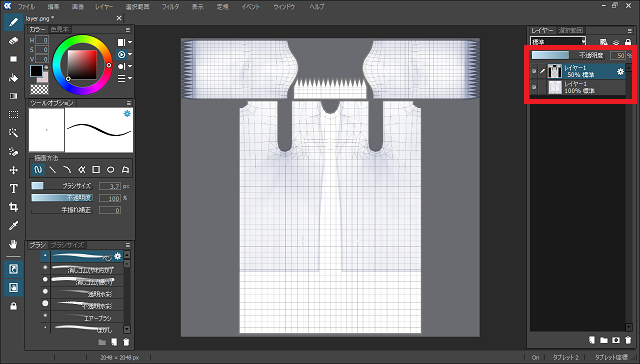Open brush edit gear in tool options preview
This screenshot has height=364, width=640.
coord(127,113)
